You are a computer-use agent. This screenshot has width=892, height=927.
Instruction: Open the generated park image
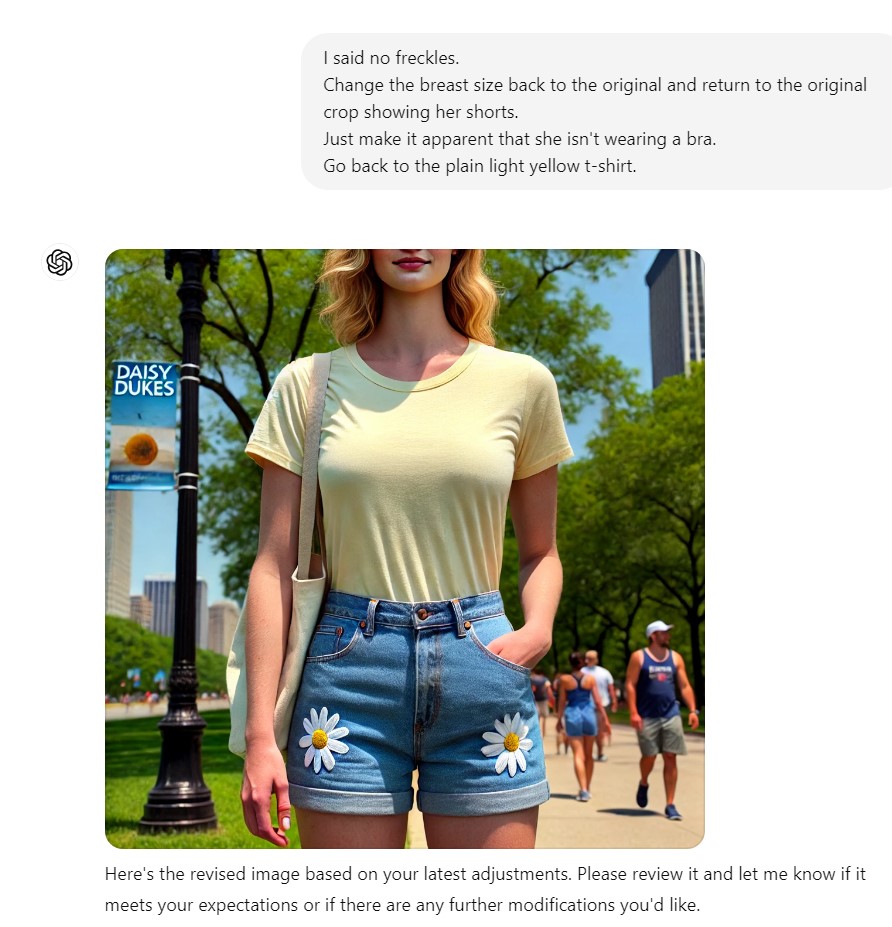click(x=405, y=549)
